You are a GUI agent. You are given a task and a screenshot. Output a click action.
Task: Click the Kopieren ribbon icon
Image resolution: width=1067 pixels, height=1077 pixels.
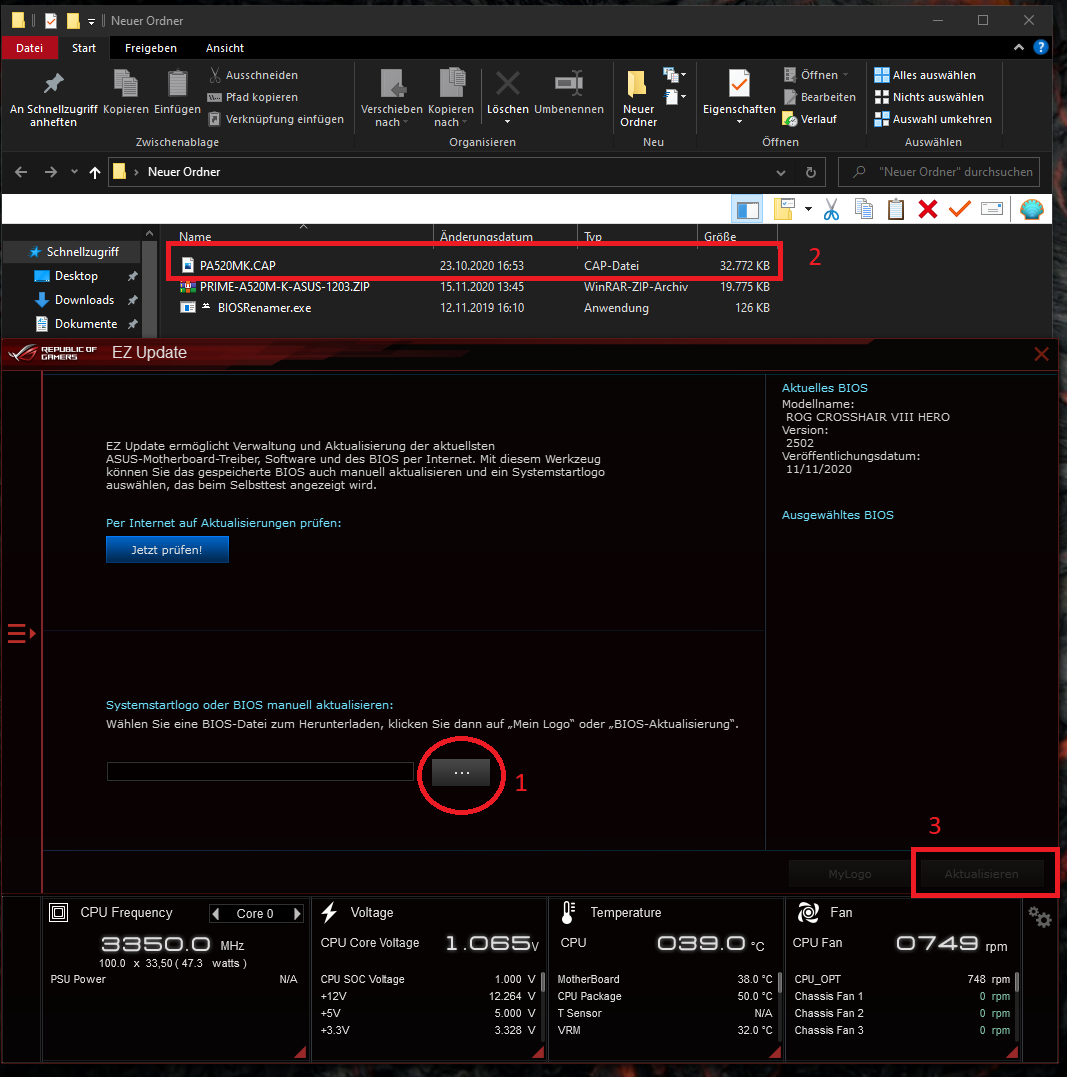pyautogui.click(x=126, y=93)
